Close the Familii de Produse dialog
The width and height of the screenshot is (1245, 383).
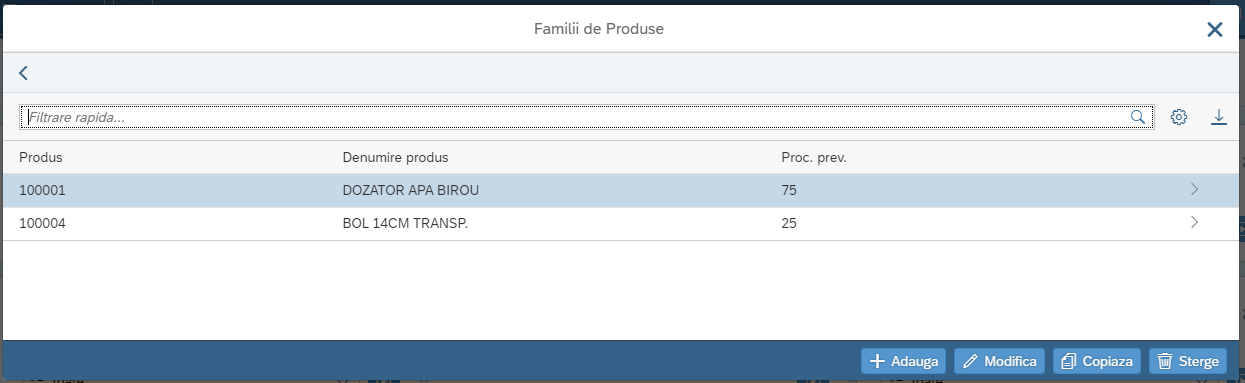pos(1215,29)
